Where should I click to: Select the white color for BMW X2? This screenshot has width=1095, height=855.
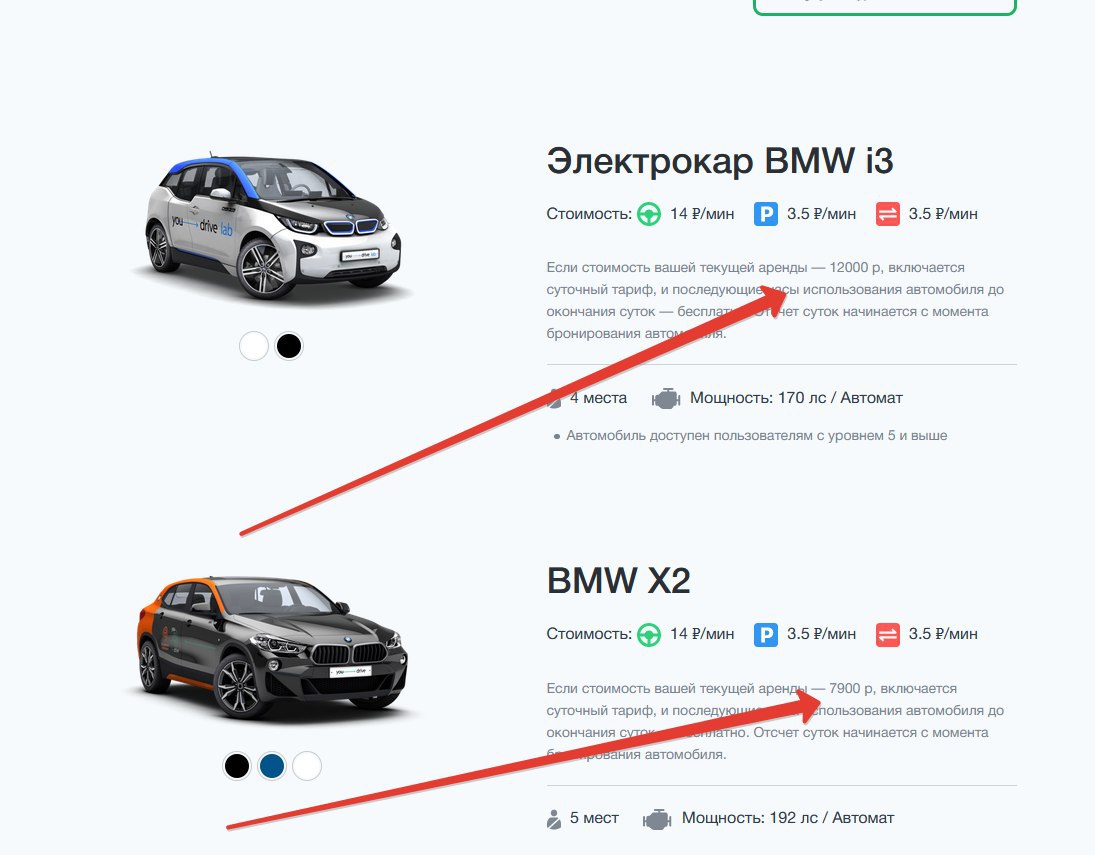coord(307,766)
